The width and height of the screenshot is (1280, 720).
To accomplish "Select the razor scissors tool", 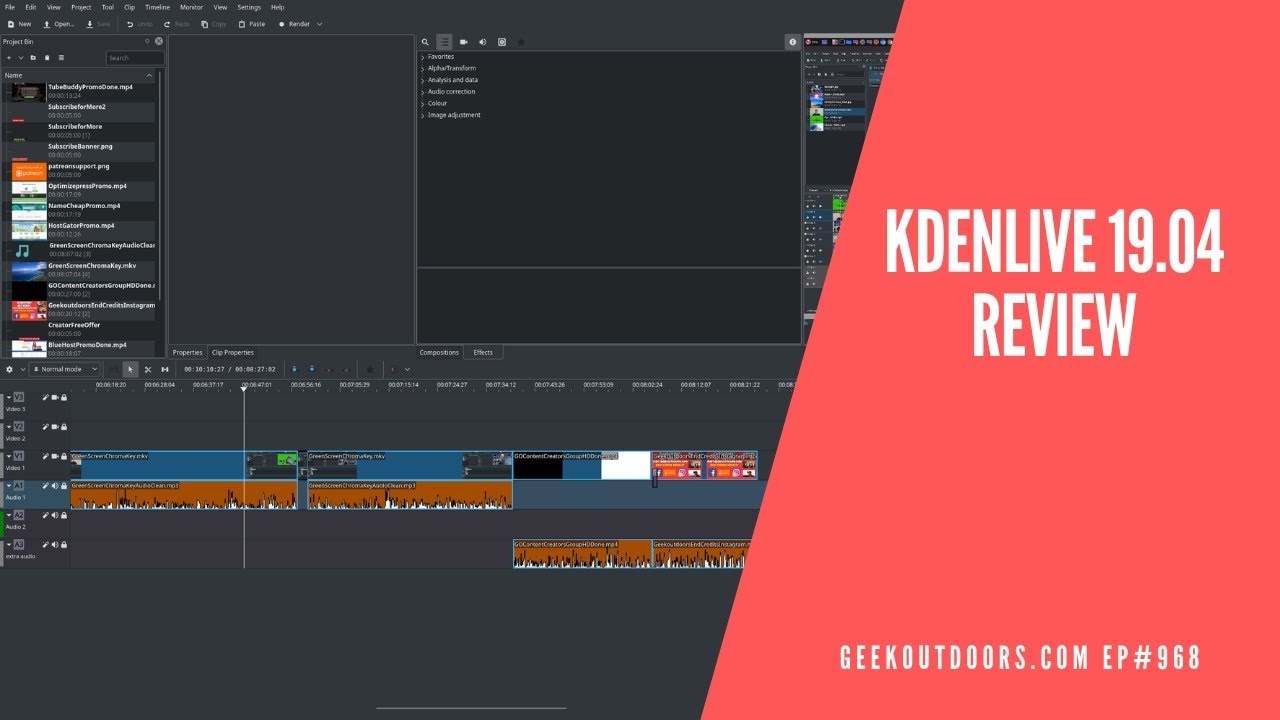I will click(148, 369).
